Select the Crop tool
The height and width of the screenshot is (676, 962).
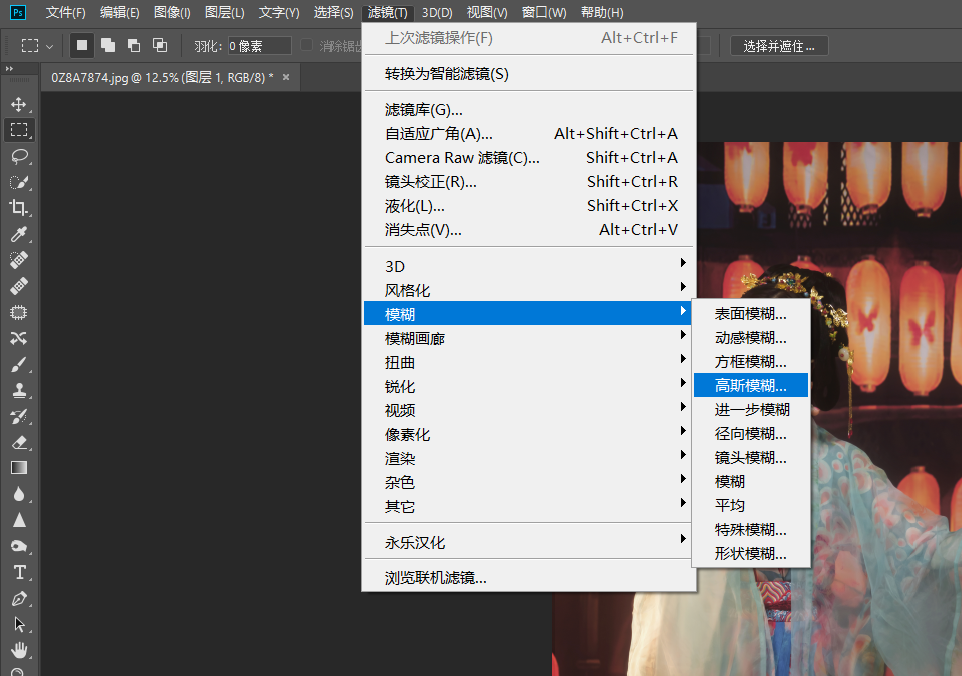19,208
